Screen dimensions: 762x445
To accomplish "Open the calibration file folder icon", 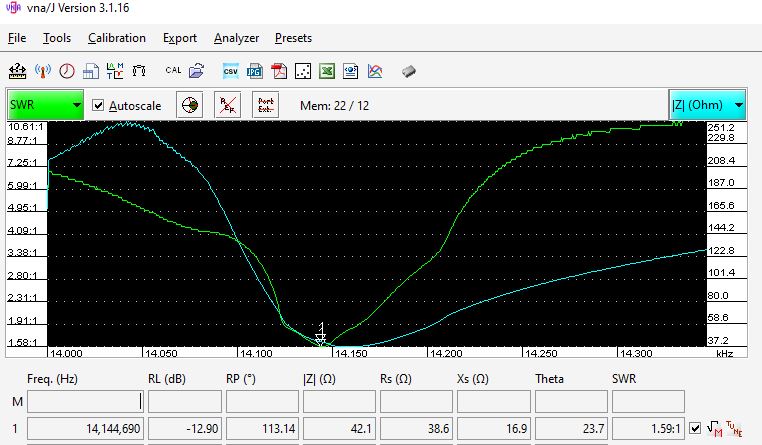I will [x=197, y=71].
